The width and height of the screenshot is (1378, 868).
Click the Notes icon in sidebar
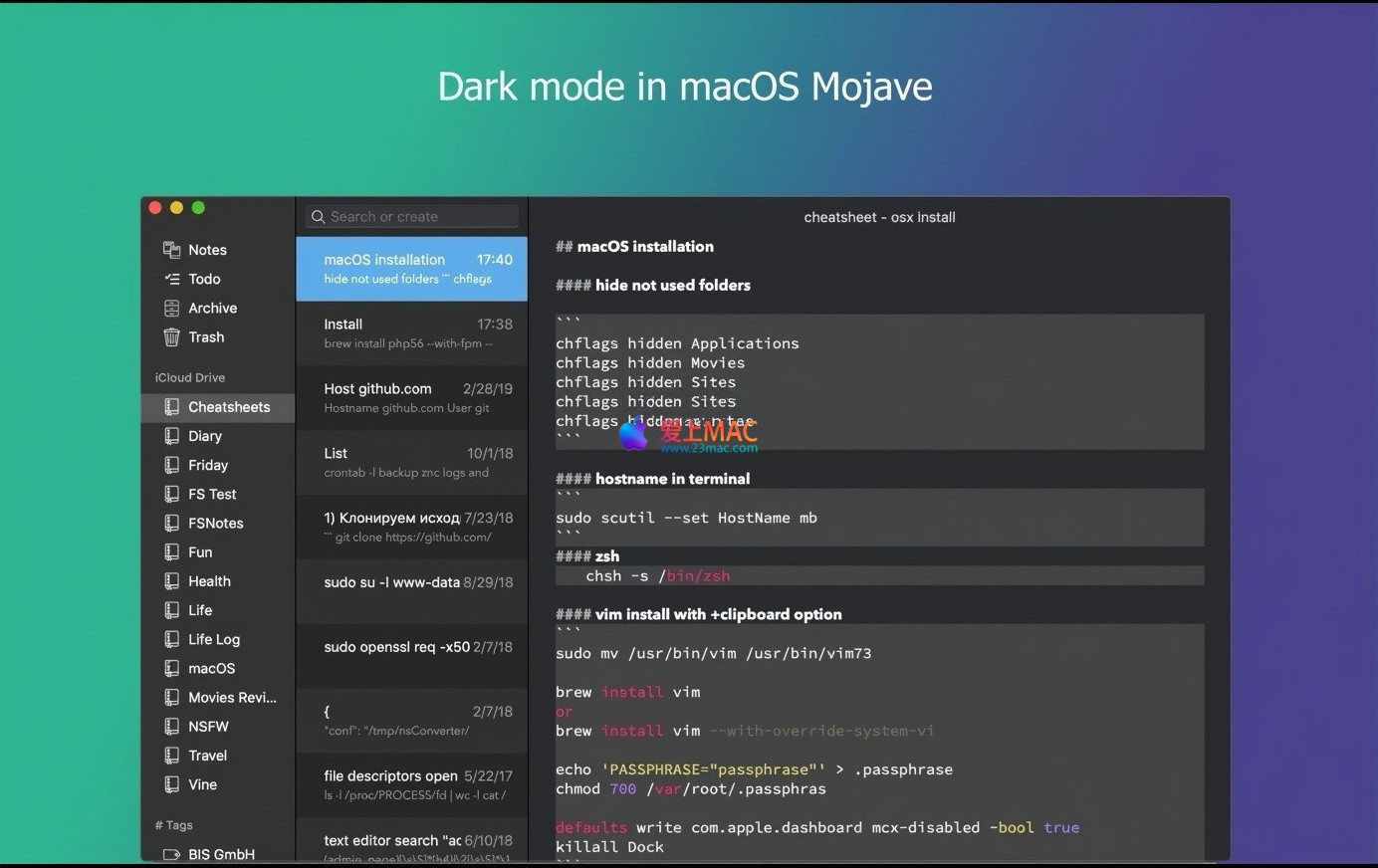point(171,250)
